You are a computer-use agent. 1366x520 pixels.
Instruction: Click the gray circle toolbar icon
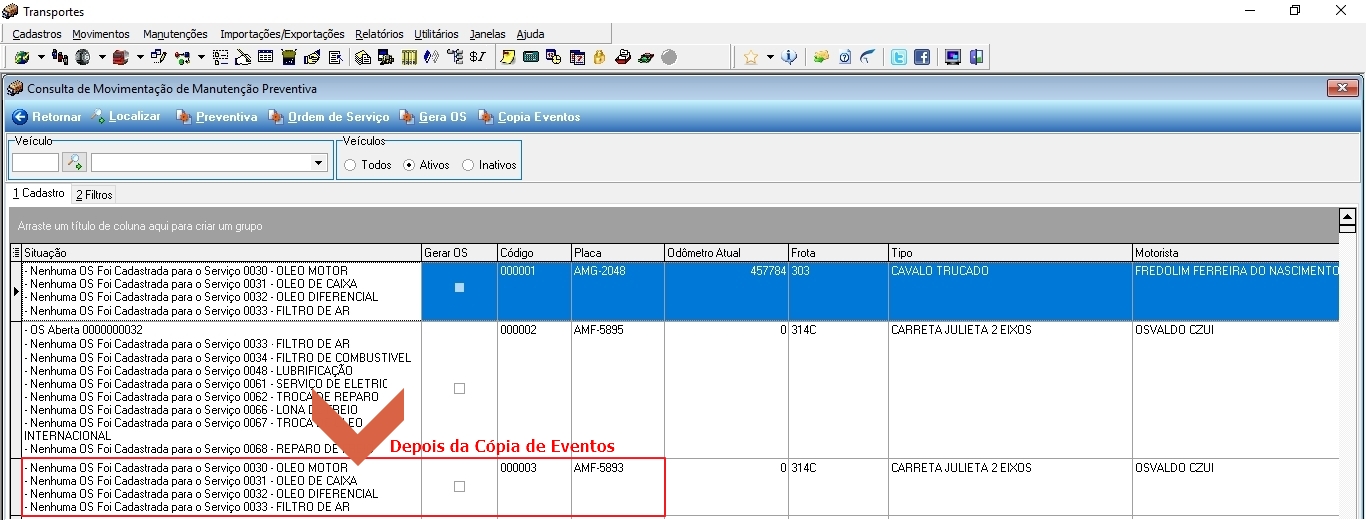pyautogui.click(x=669, y=57)
